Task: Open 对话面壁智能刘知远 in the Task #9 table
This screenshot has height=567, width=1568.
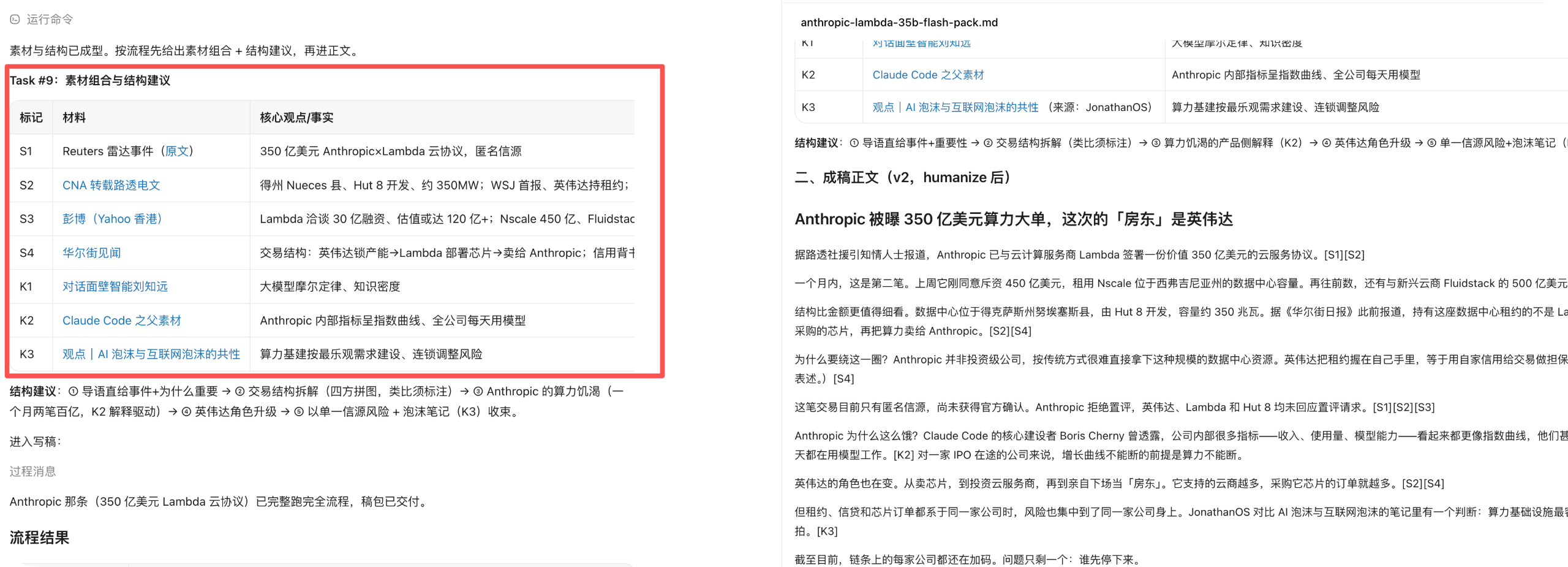Action: [x=115, y=286]
